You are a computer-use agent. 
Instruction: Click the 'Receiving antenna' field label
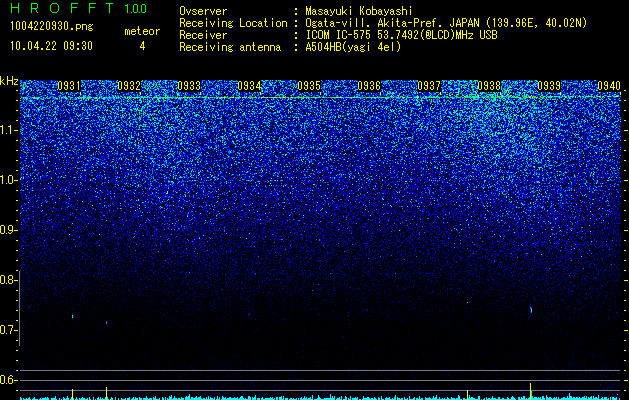click(x=230, y=47)
